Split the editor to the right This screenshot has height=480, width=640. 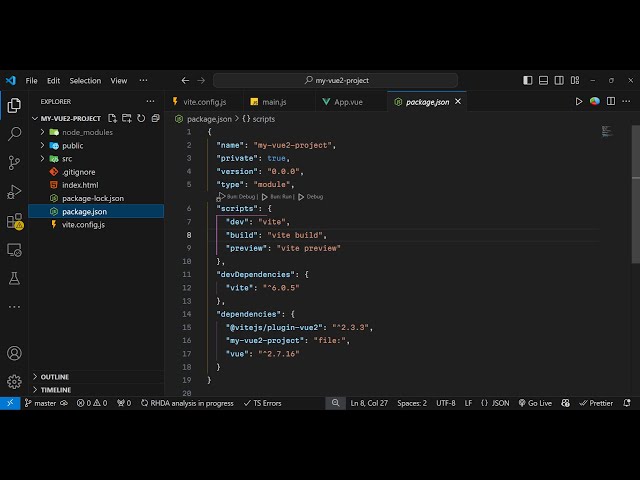click(611, 101)
